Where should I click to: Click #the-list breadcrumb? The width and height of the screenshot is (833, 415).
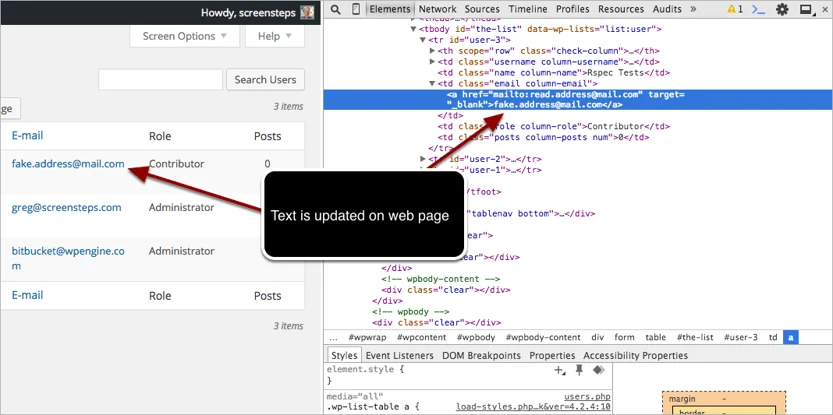695,337
